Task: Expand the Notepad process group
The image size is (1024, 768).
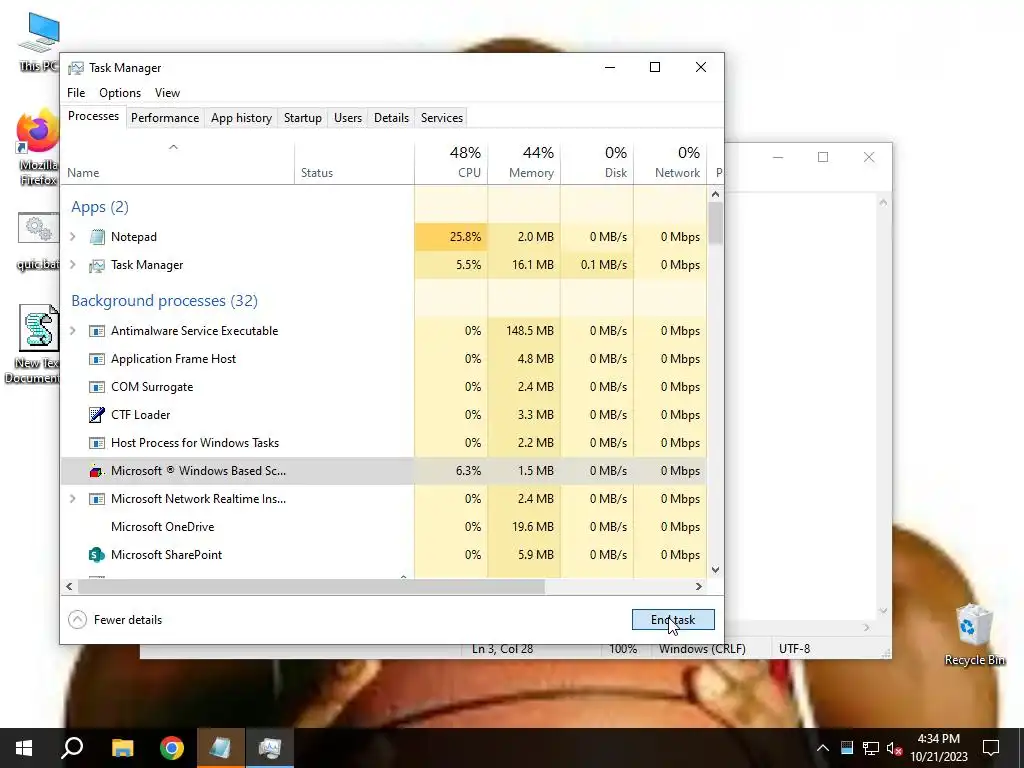Action: [x=73, y=237]
